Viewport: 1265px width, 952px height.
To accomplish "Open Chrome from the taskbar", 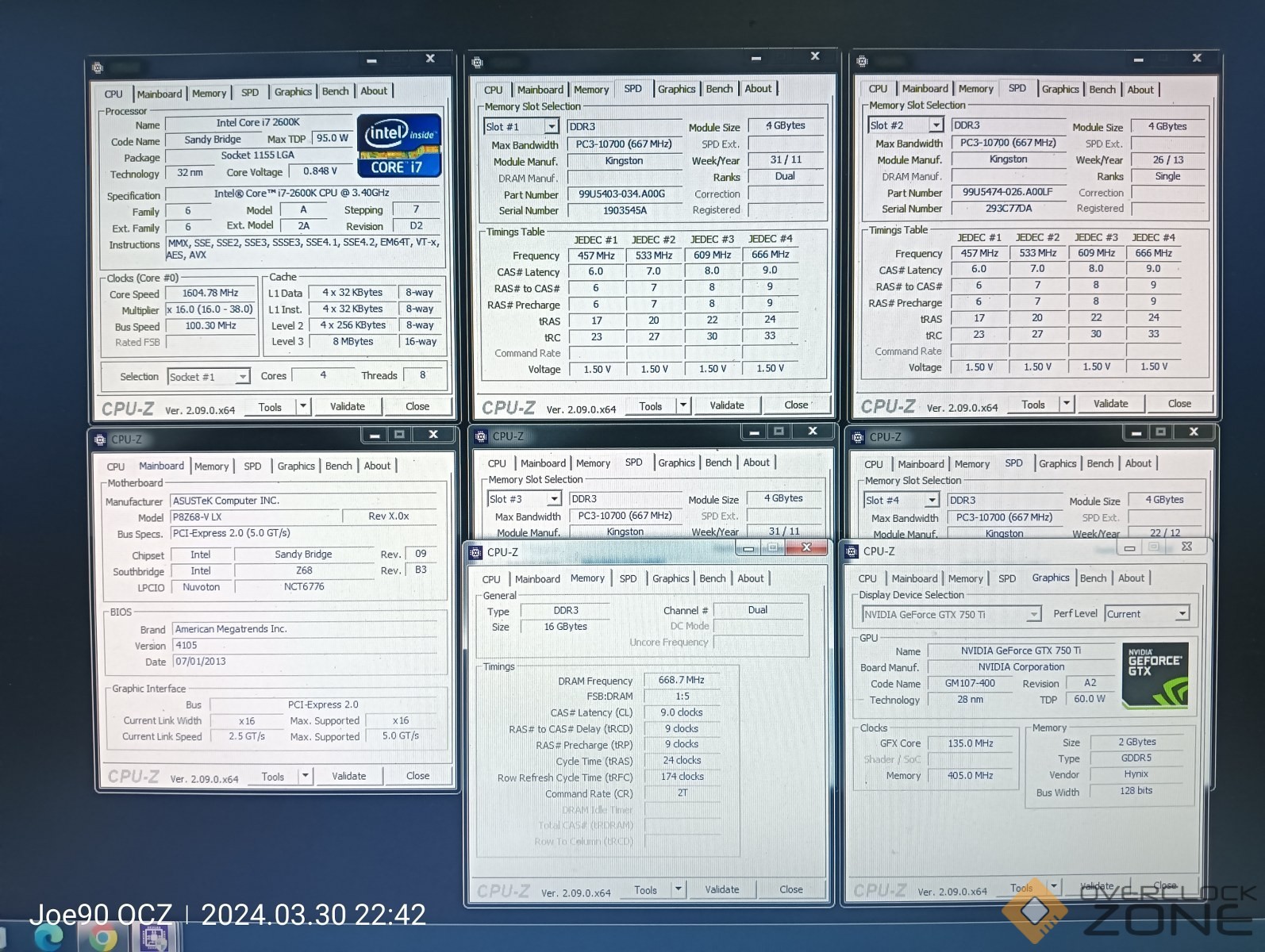I will tap(102, 939).
